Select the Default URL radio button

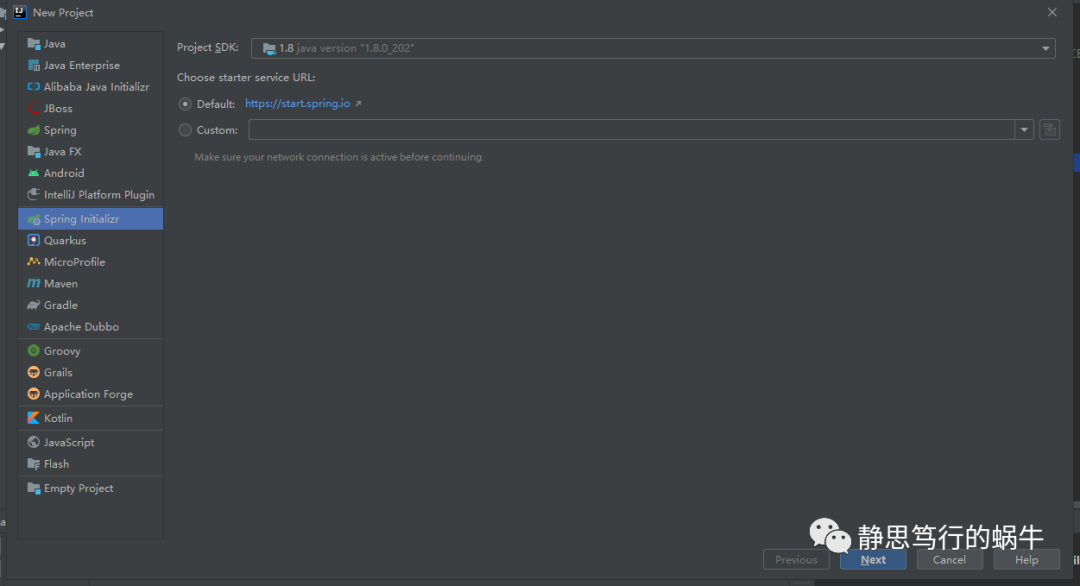click(x=185, y=104)
